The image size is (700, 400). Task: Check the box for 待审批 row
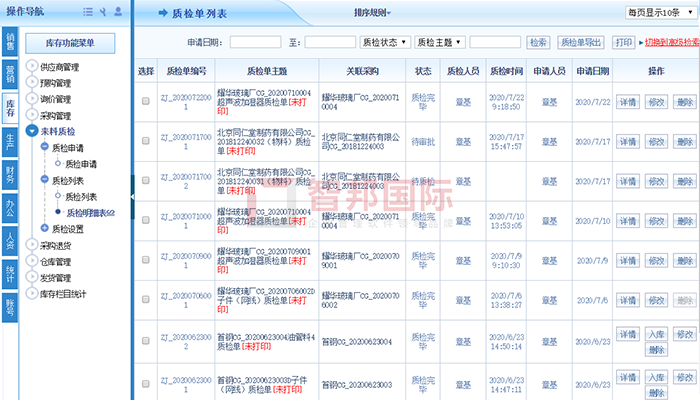[146, 141]
